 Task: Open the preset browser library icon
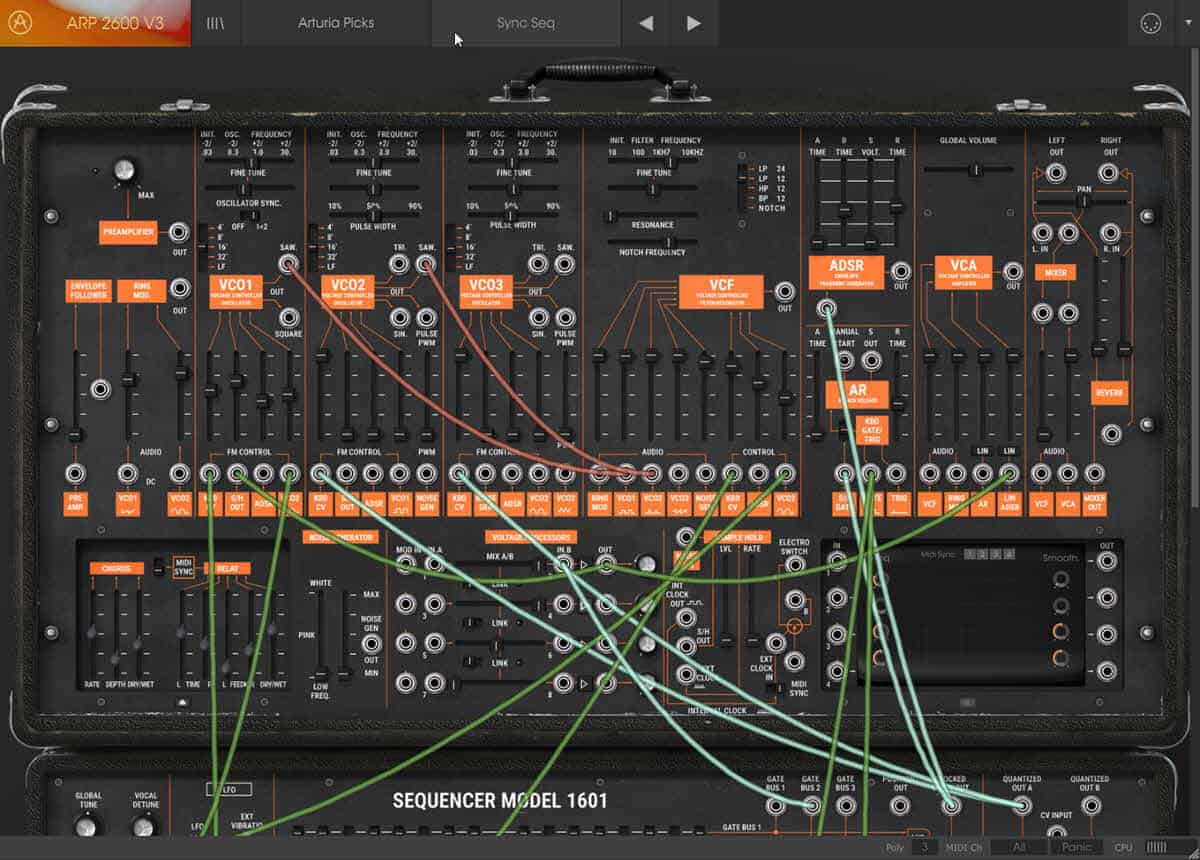(215, 23)
